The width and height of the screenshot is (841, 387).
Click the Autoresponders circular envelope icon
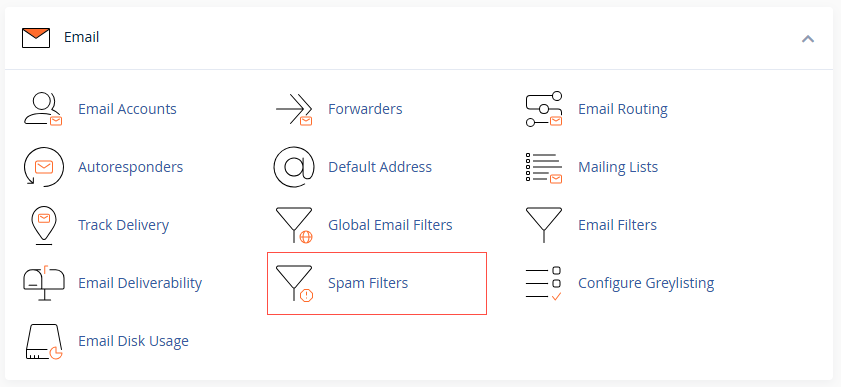coord(43,167)
